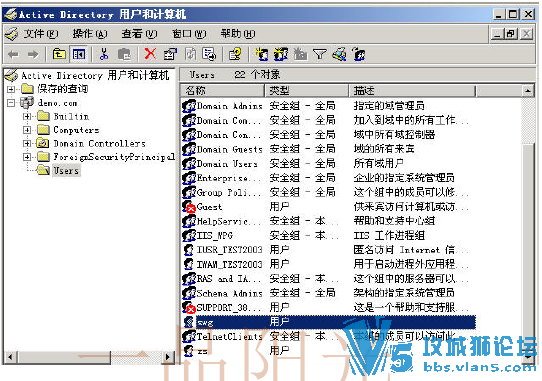This screenshot has height=381, width=542.
Task: Click the MMC system menu icon beside 文件
Action: pyautogui.click(x=11, y=34)
